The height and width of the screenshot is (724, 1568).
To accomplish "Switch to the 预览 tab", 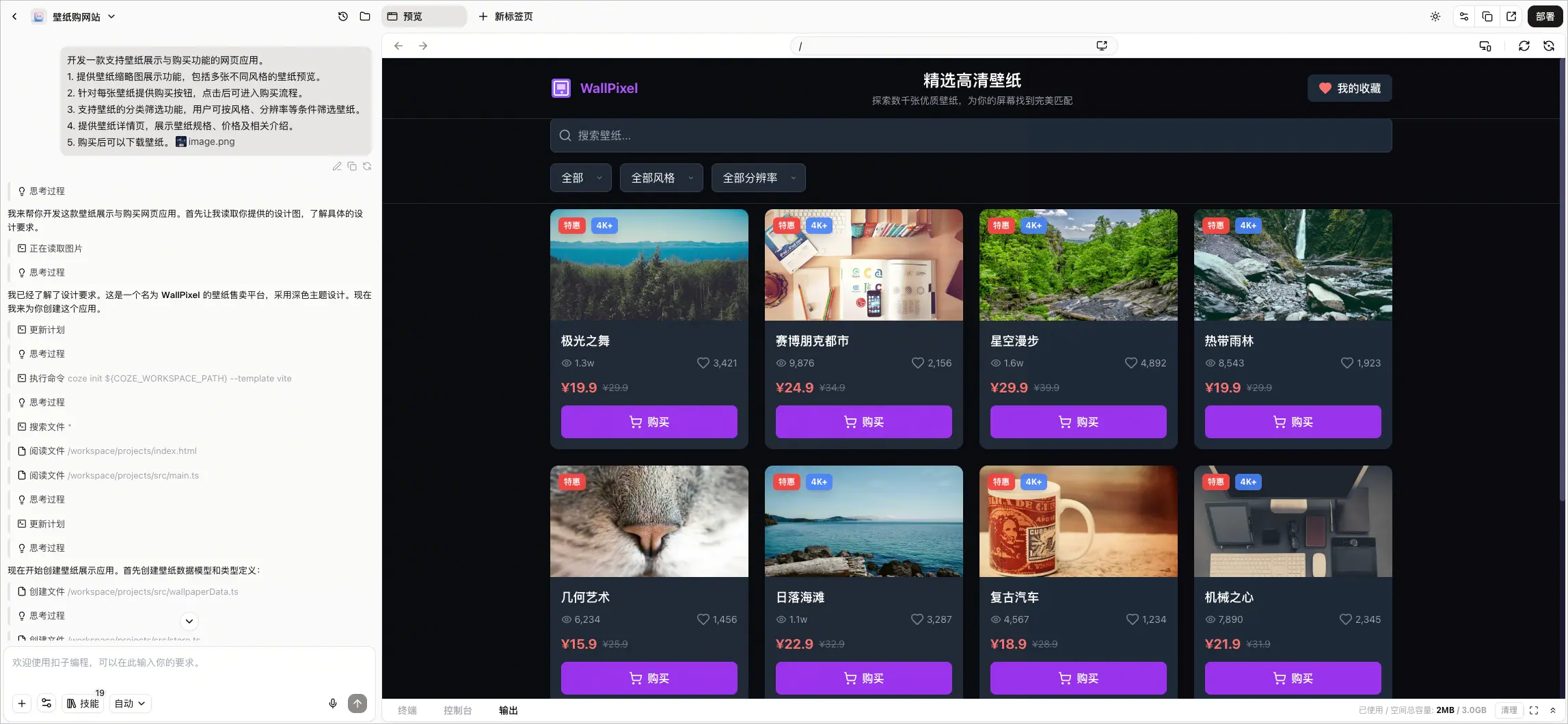I will tap(424, 16).
